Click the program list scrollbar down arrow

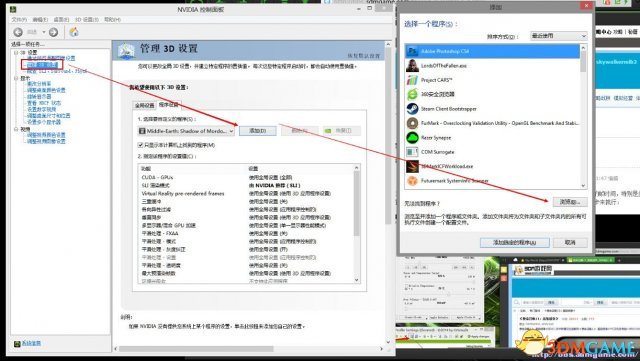tap(583, 185)
